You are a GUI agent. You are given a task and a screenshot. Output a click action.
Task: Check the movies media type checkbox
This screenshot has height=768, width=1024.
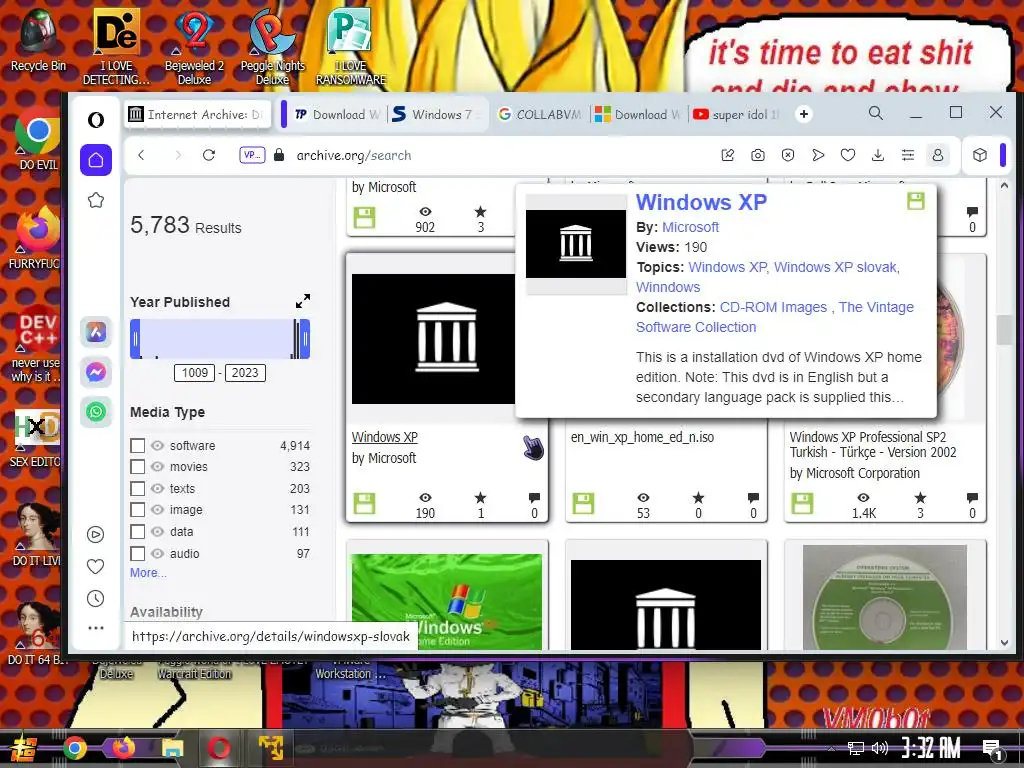click(x=137, y=467)
